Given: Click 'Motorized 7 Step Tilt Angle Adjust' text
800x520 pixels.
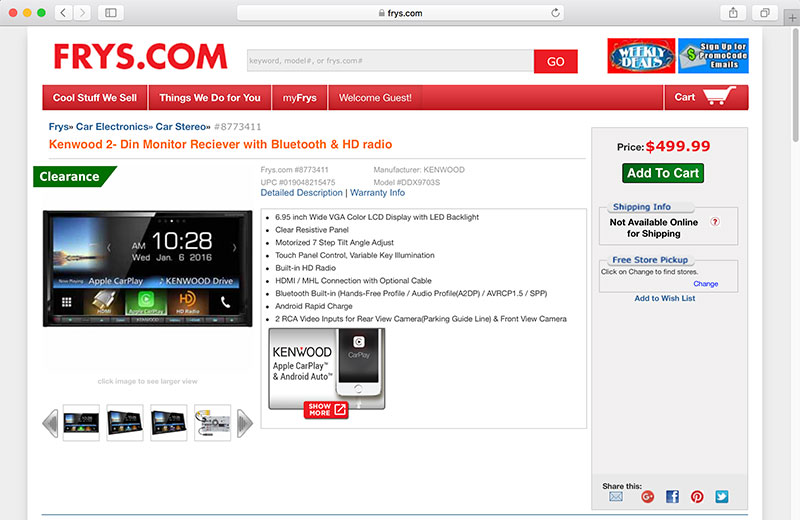Looking at the screenshot, I should pos(334,242).
